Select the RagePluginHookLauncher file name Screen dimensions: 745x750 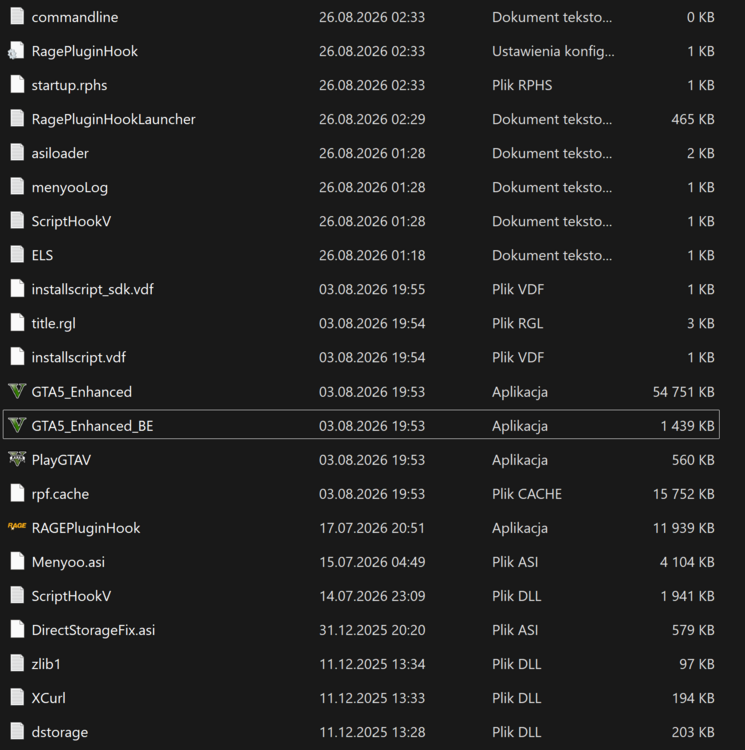pyautogui.click(x=113, y=119)
